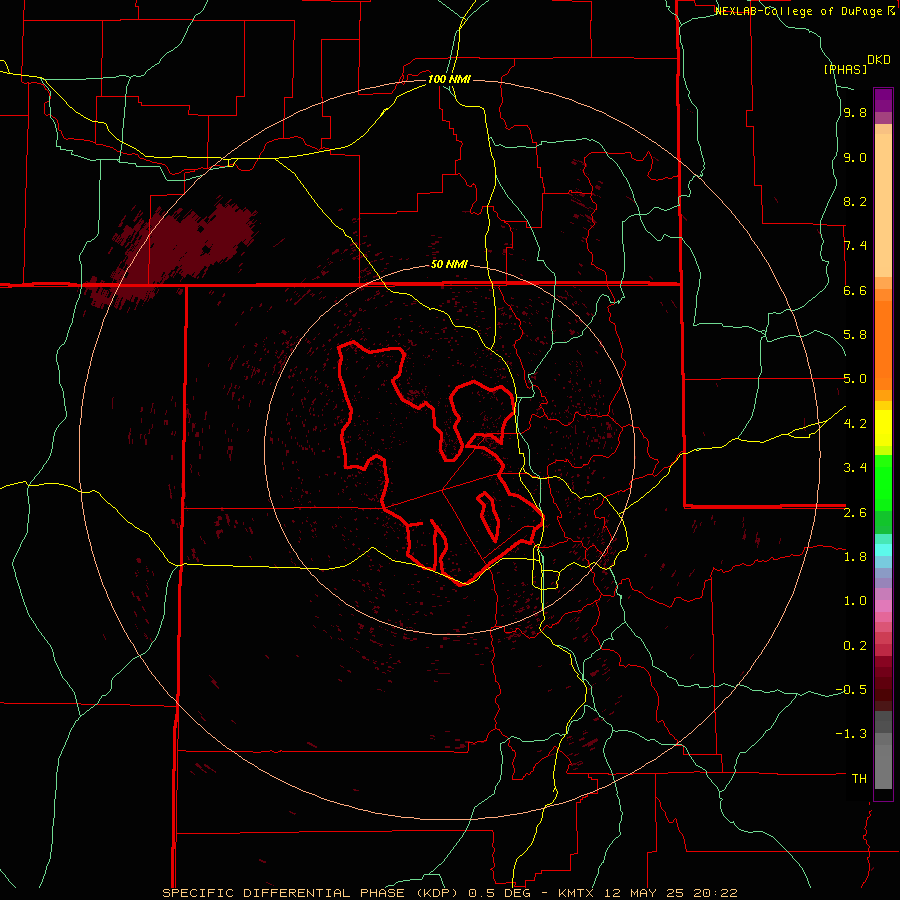Click the 50 NMI range ring label
The image size is (900, 900).
(x=449, y=265)
